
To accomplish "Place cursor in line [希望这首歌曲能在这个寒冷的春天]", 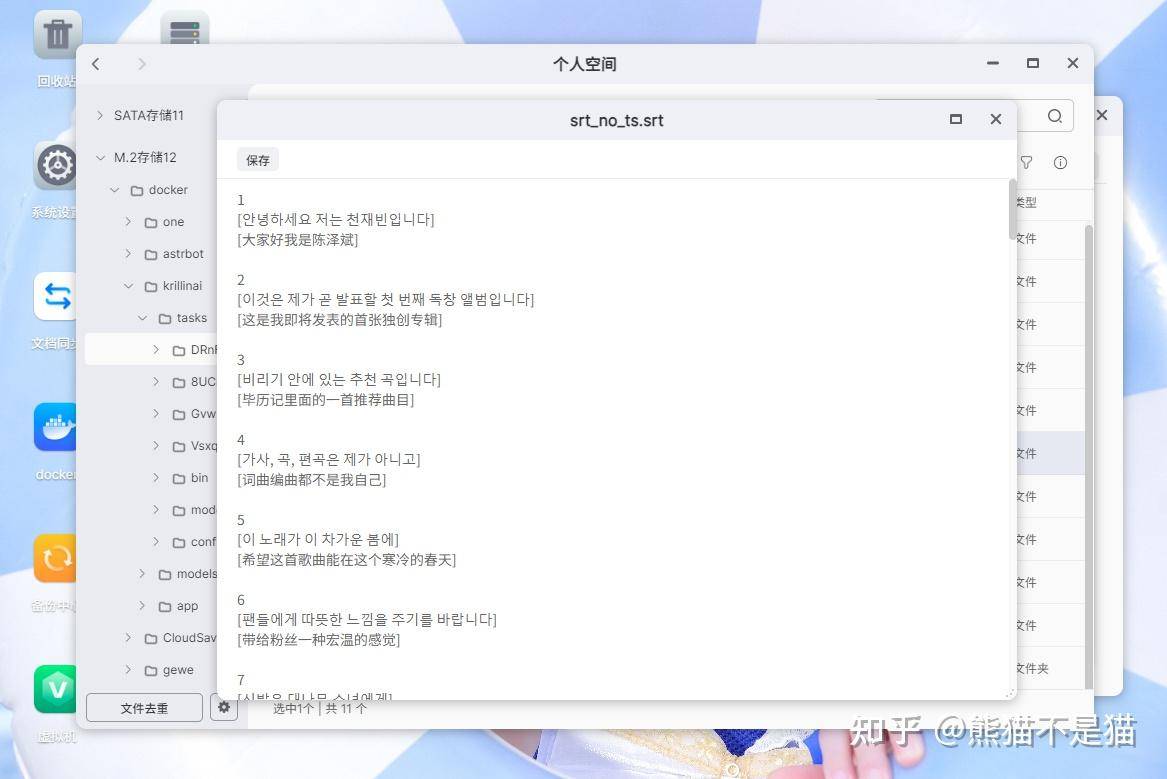I will pos(346,560).
